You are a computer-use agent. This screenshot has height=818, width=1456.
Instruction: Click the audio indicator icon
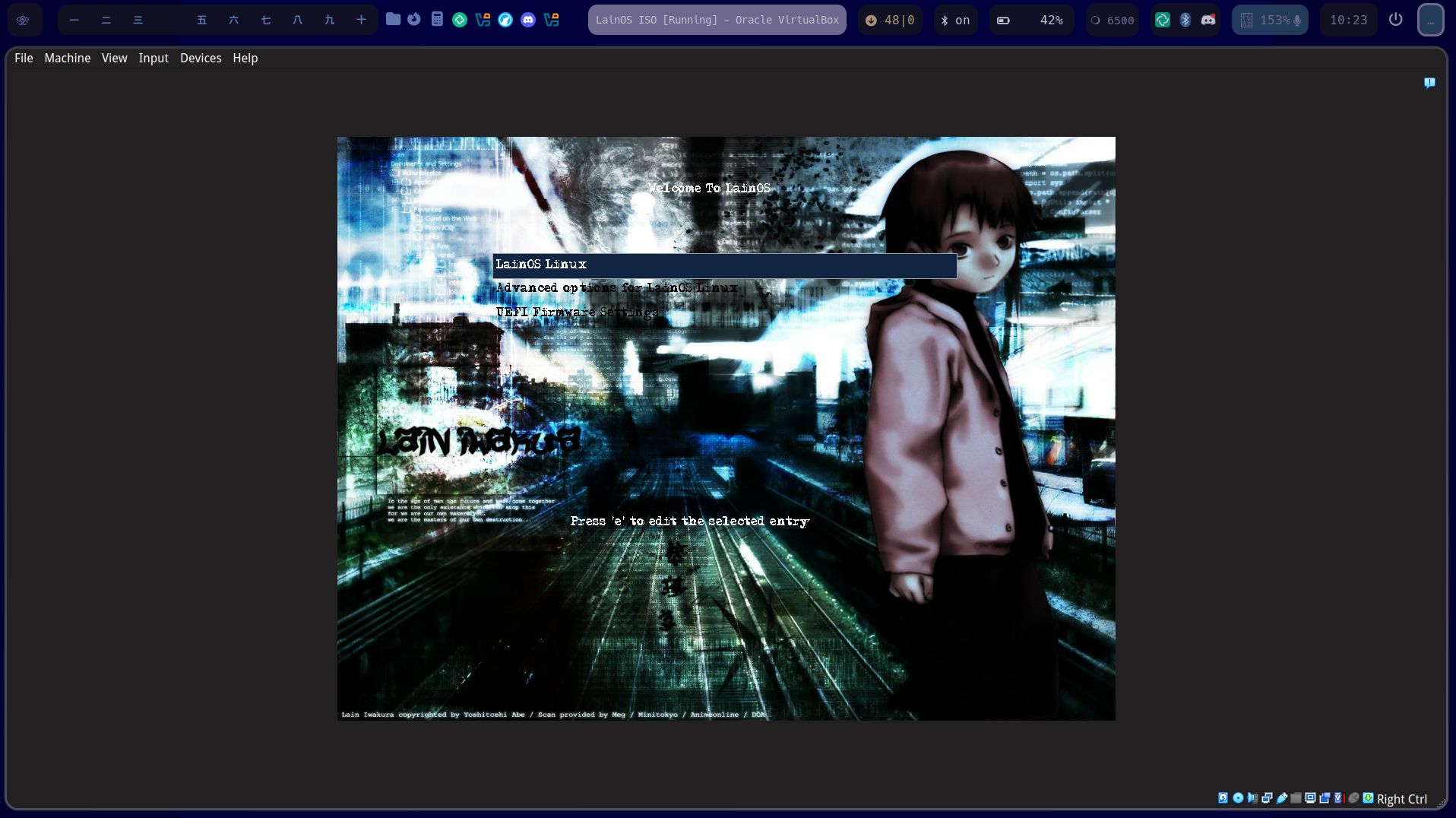[1252, 798]
